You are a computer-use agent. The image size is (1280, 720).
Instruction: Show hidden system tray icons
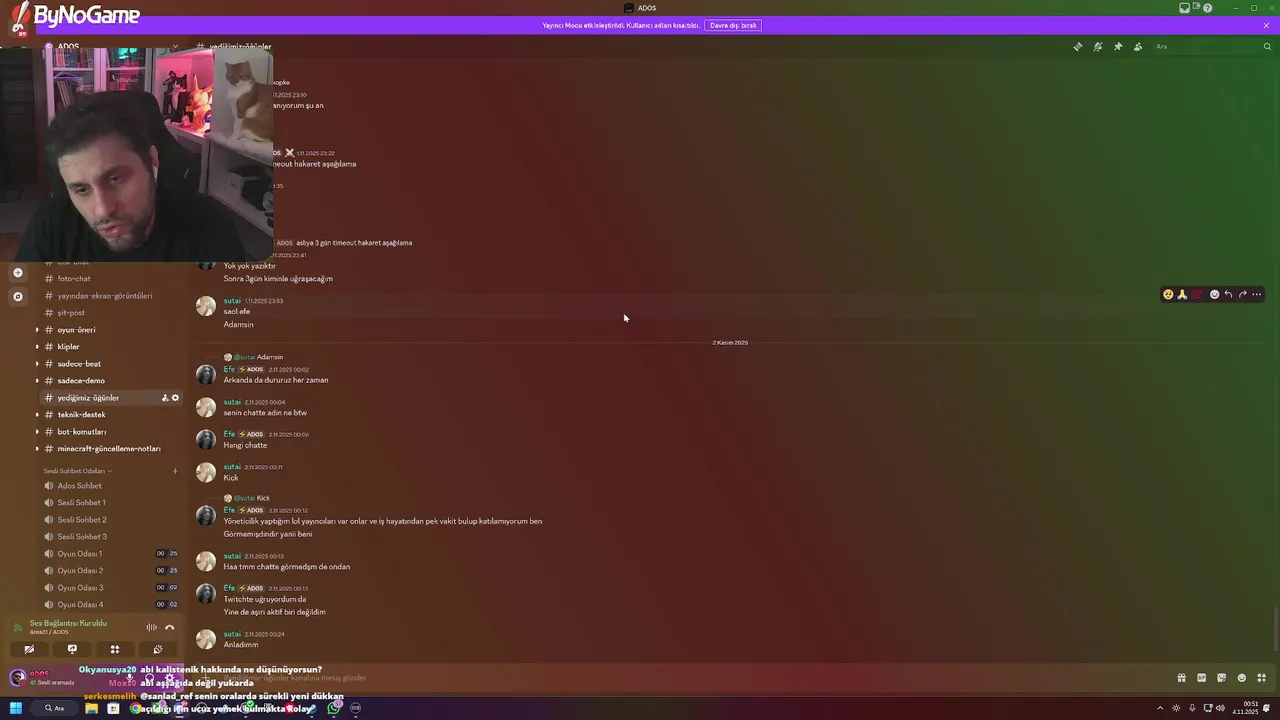click(x=1160, y=708)
